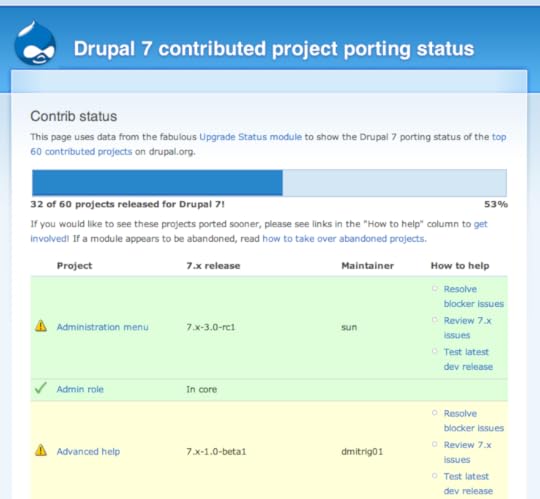Click the maintainer name sun

click(349, 327)
